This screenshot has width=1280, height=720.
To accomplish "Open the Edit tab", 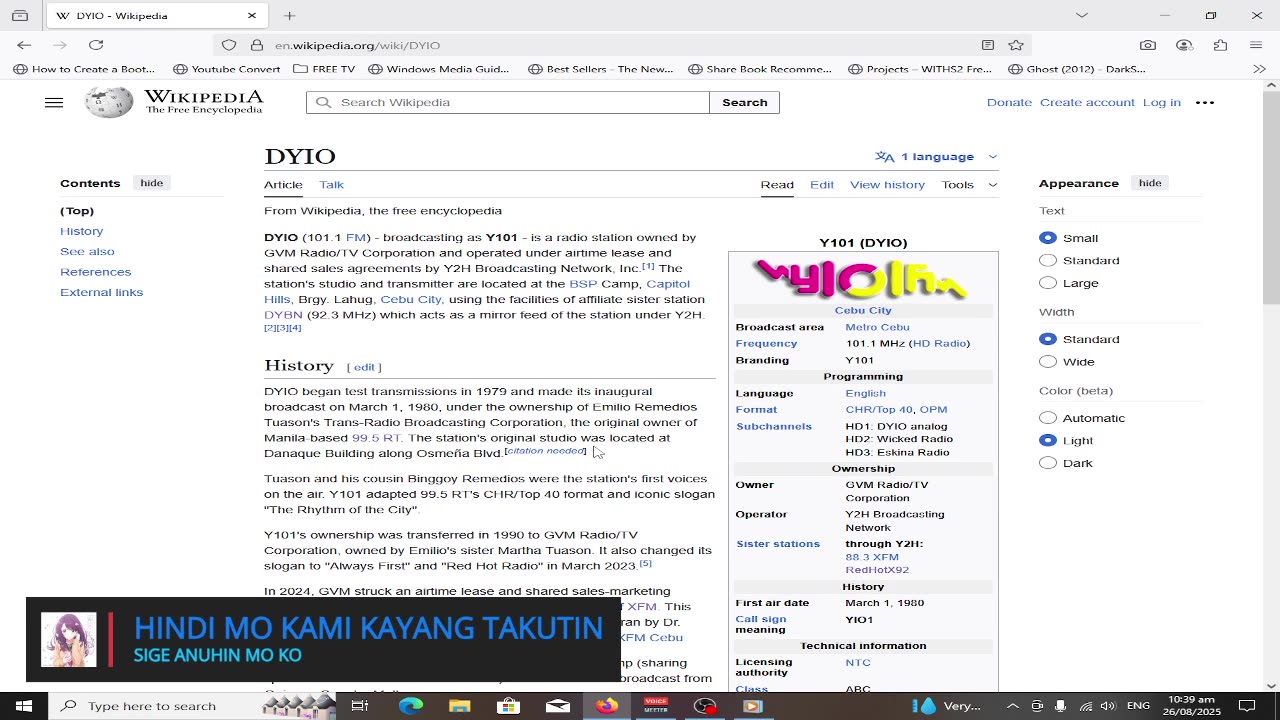I will point(822,185).
